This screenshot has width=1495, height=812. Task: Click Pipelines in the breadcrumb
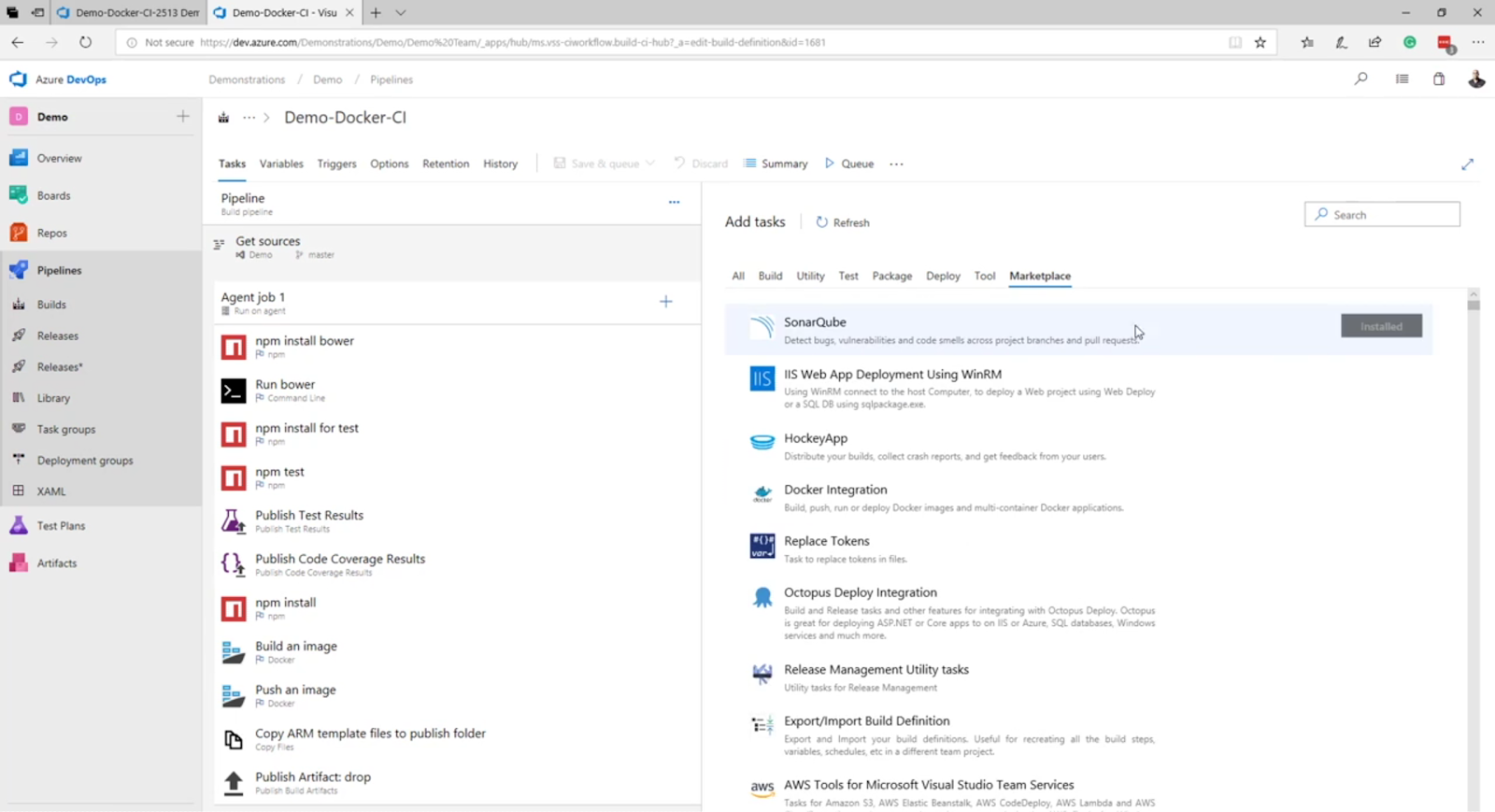[x=392, y=79]
